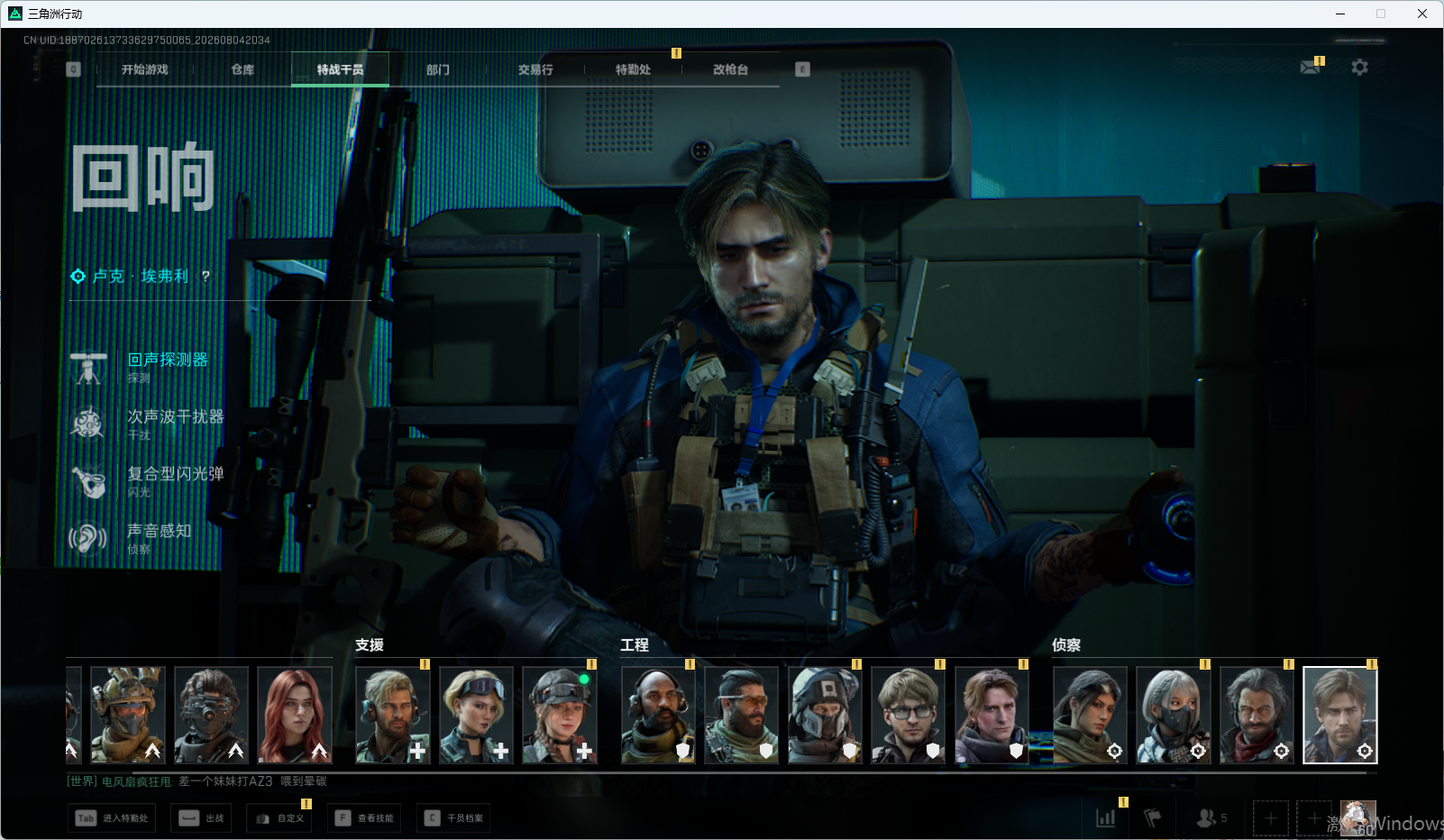Open the 部门 tab
This screenshot has width=1444, height=840.
438,69
